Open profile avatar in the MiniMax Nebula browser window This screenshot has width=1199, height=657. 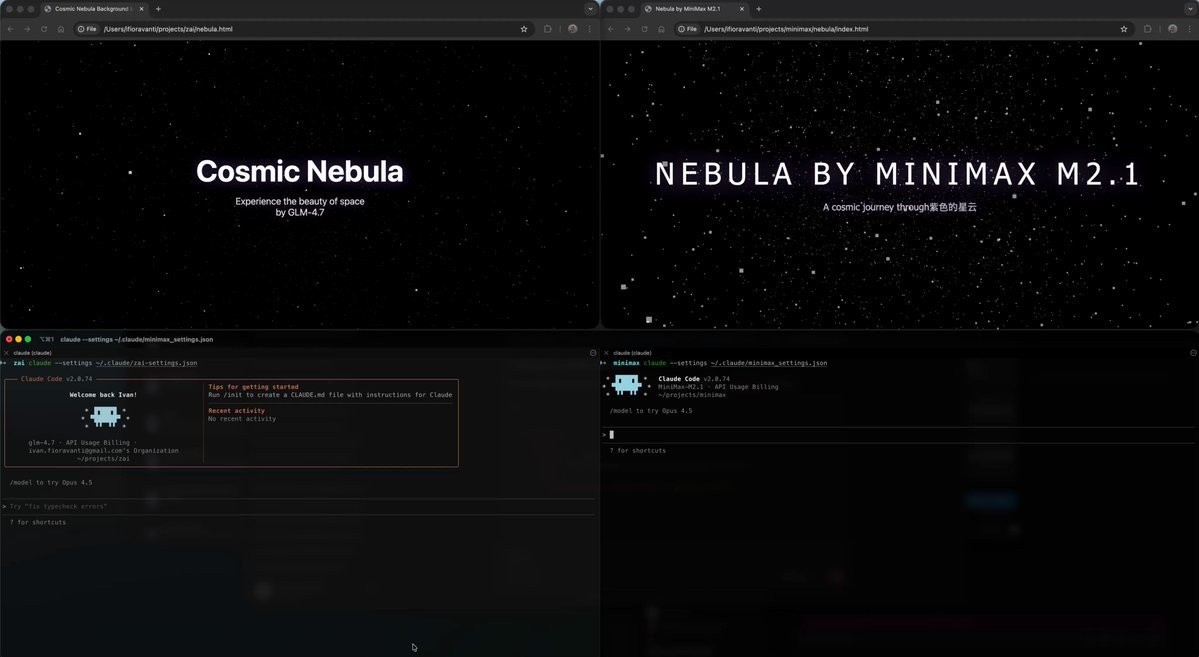1172,29
